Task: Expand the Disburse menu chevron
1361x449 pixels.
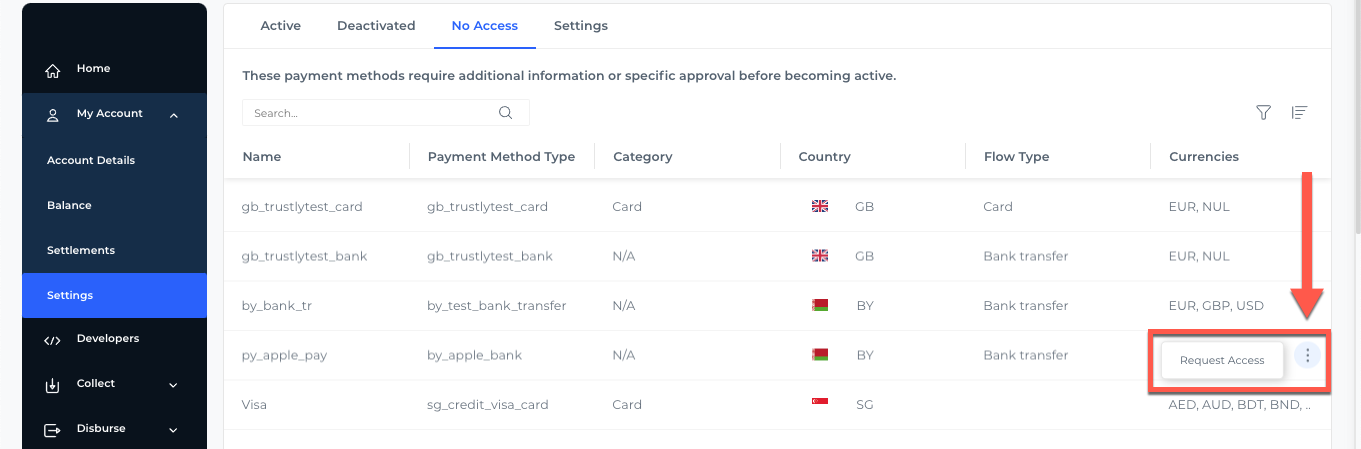Action: pos(173,430)
